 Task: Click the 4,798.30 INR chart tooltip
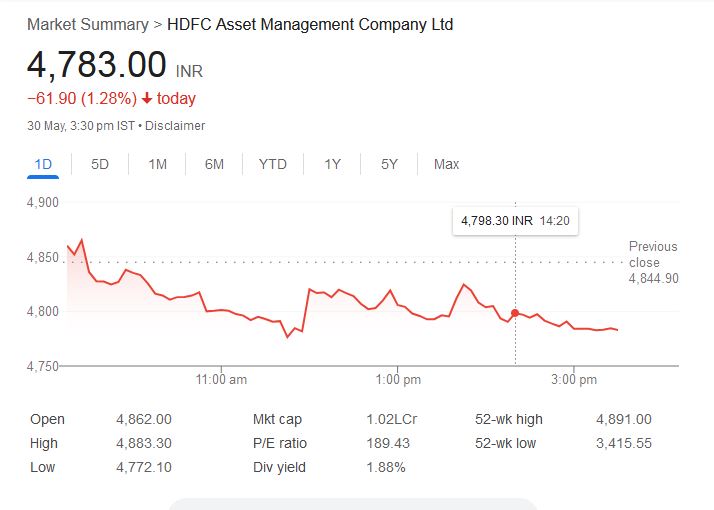pyautogui.click(x=515, y=220)
